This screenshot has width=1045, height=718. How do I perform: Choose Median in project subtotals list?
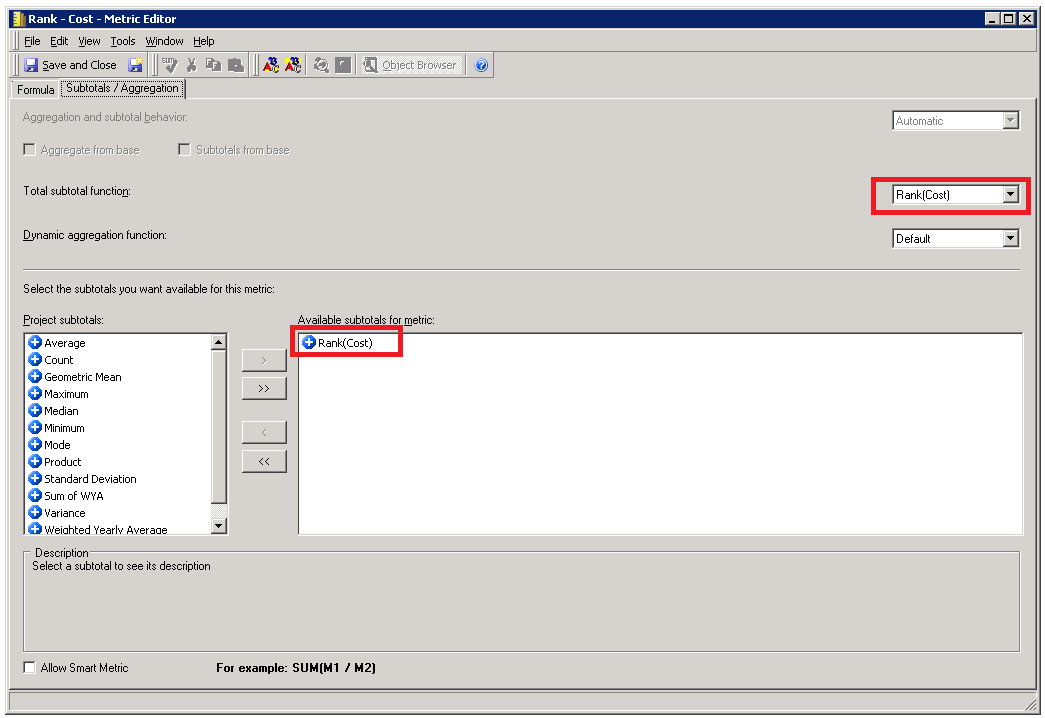(61, 411)
